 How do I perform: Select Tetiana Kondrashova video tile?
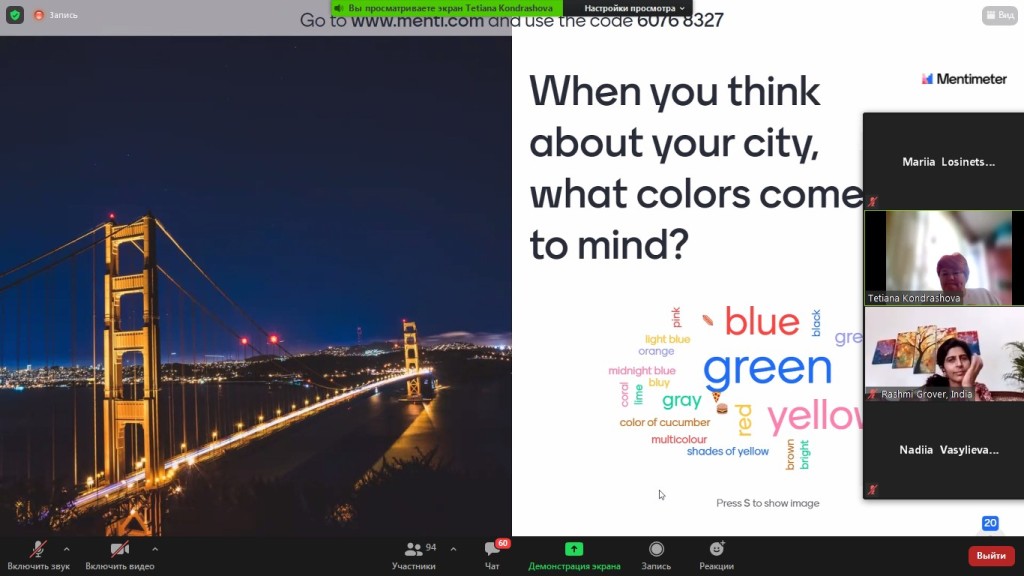click(x=944, y=258)
